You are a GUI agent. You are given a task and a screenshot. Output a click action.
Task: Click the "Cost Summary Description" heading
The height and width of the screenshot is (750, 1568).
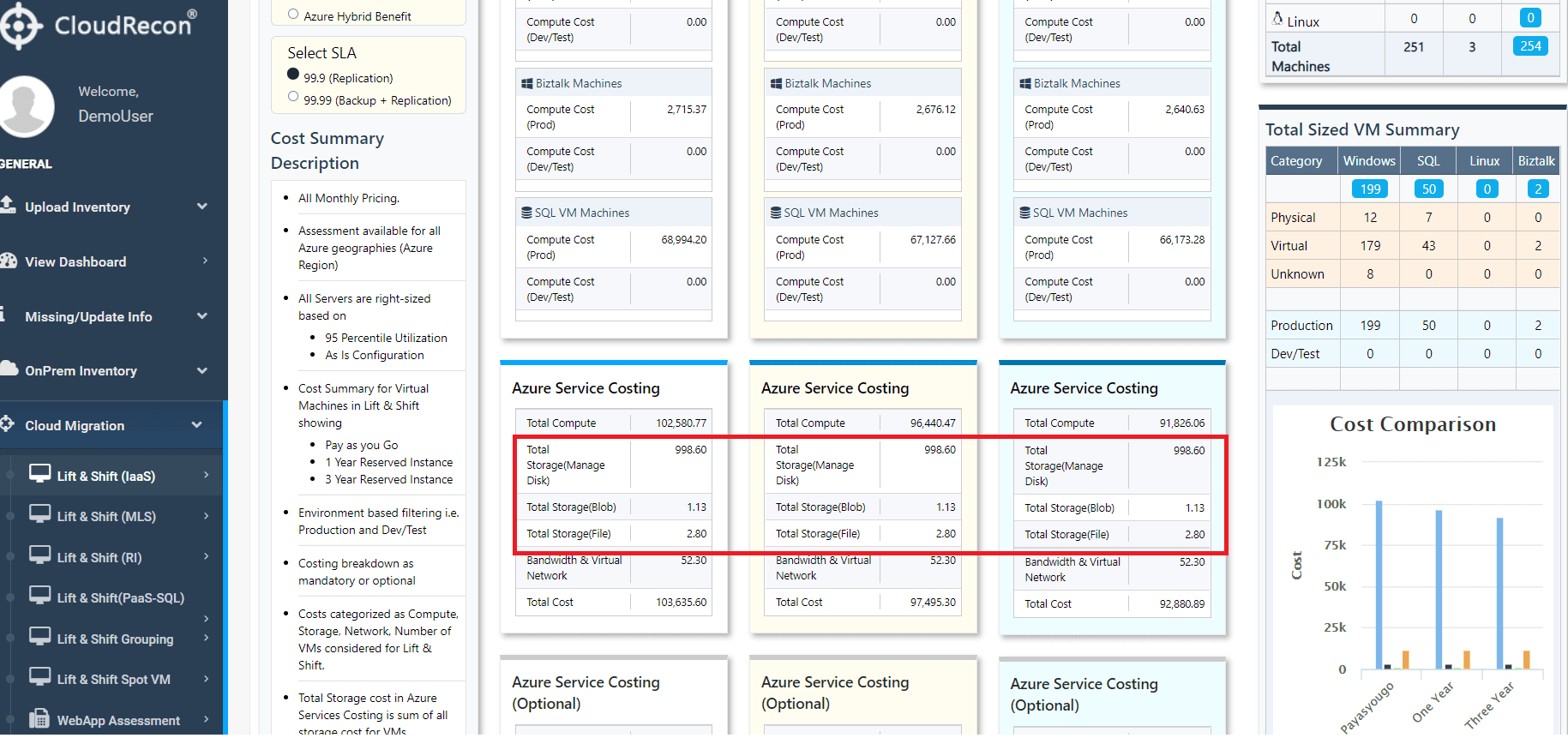point(327,151)
